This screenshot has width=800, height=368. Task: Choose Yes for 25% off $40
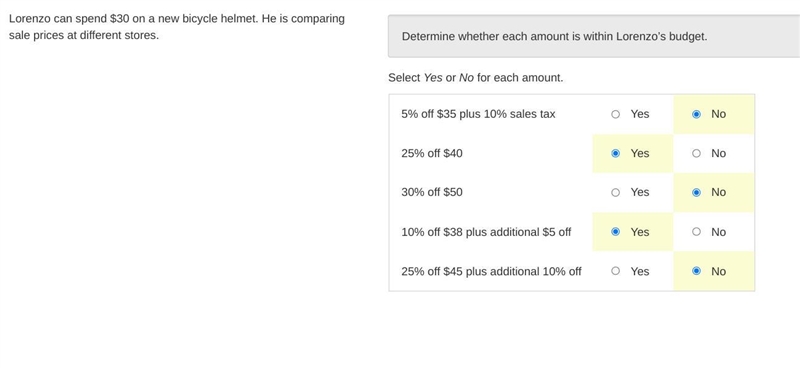615,154
